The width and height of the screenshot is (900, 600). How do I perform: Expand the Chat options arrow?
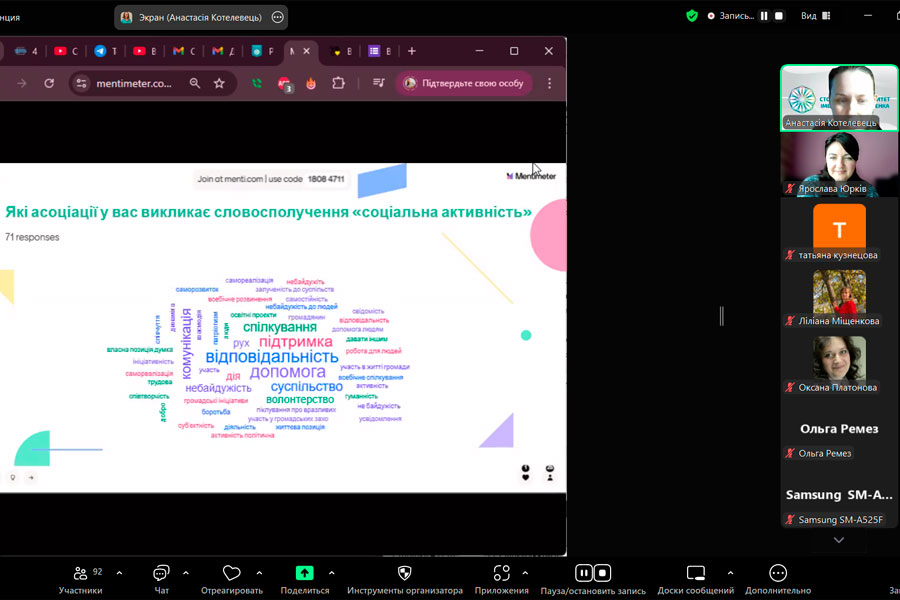pyautogui.click(x=186, y=573)
